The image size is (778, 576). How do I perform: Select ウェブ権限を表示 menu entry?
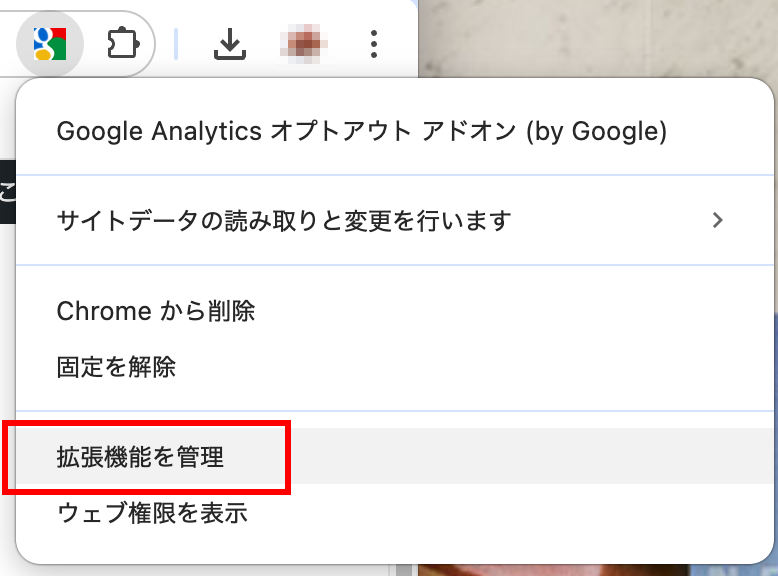152,514
